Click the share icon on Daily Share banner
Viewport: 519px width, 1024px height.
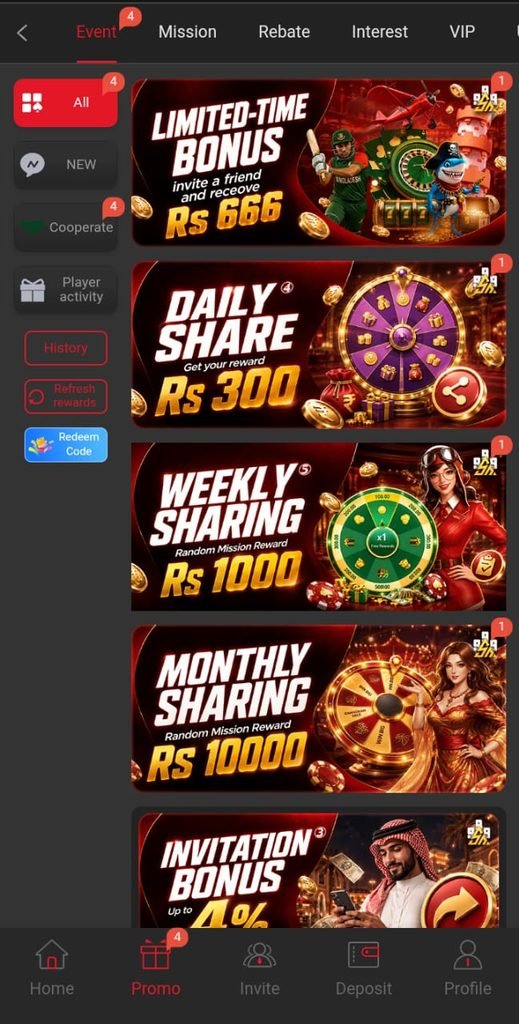tap(460, 393)
